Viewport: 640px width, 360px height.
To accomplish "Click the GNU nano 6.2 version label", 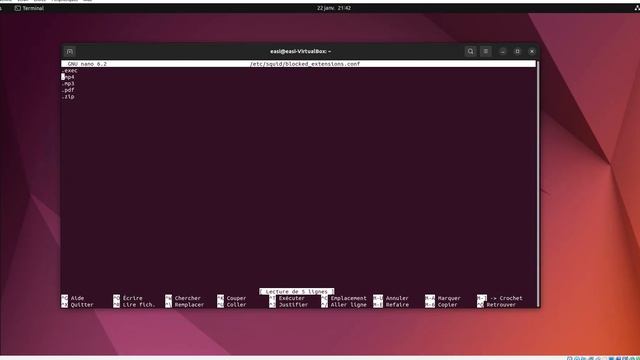I will [x=87, y=64].
